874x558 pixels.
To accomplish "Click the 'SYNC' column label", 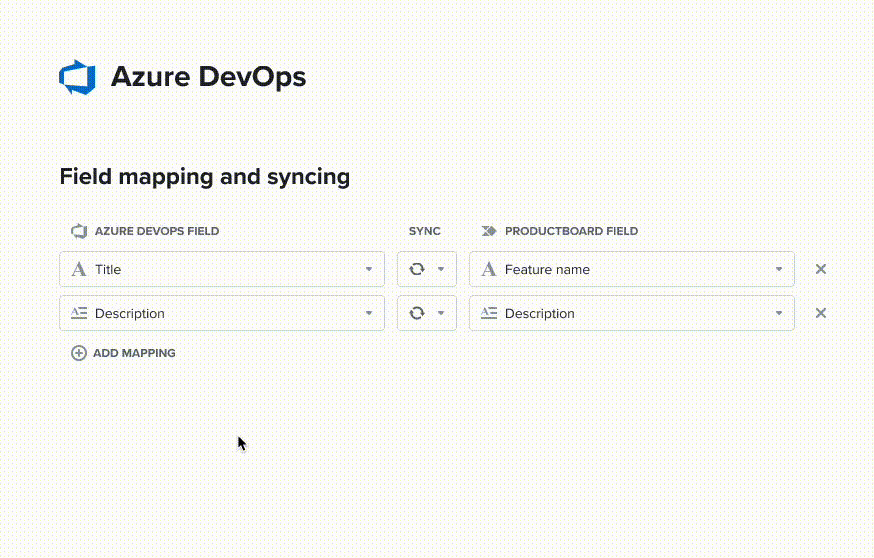I will click(x=425, y=231).
